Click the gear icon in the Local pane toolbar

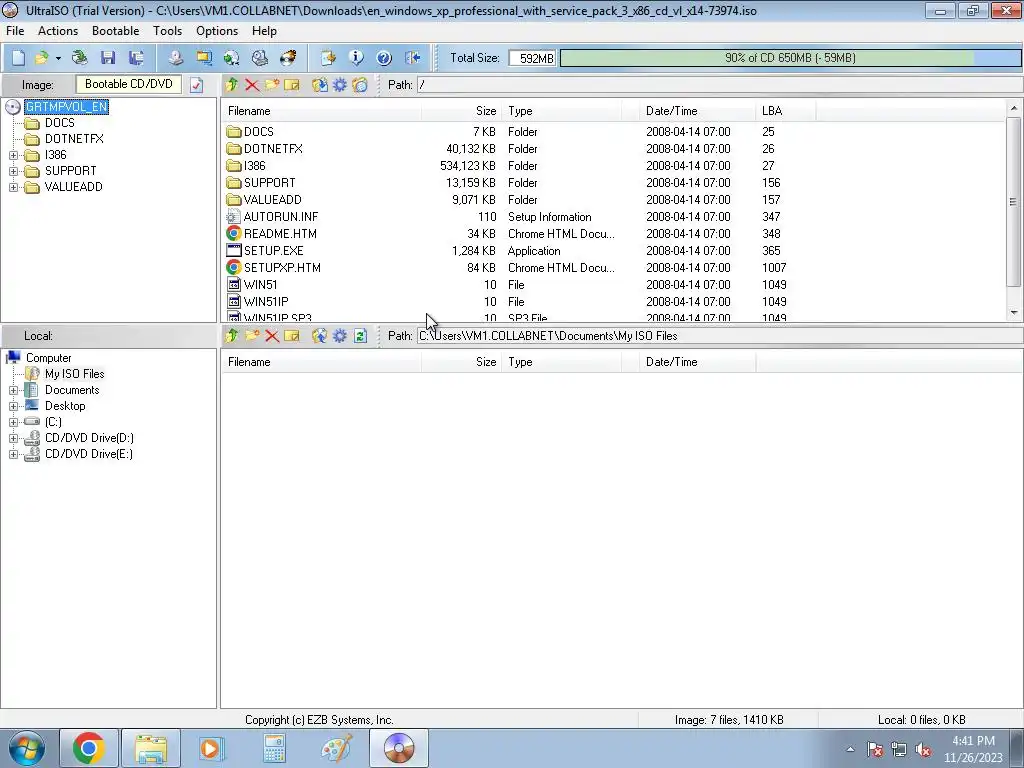(340, 336)
